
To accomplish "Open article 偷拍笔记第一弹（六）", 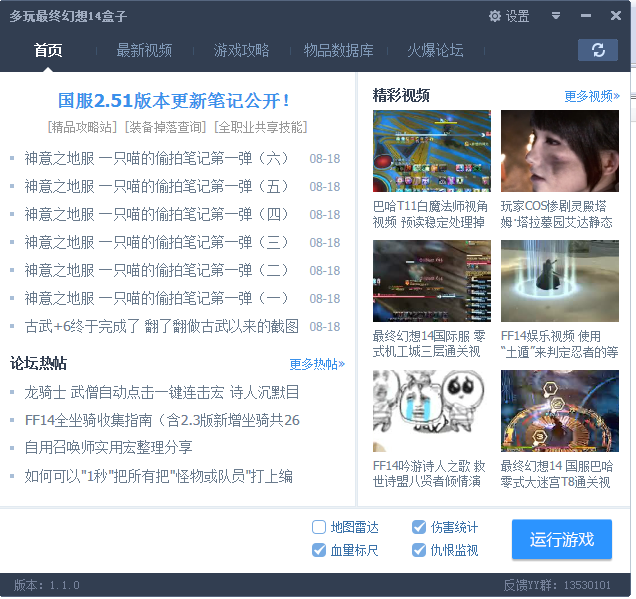I will (x=157, y=159).
